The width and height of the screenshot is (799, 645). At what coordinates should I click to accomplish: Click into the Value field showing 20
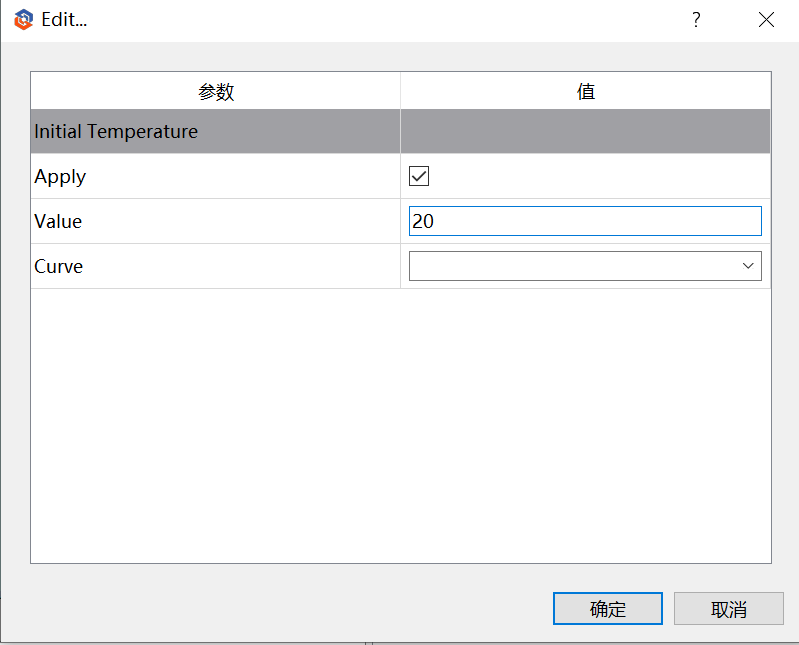click(x=585, y=221)
